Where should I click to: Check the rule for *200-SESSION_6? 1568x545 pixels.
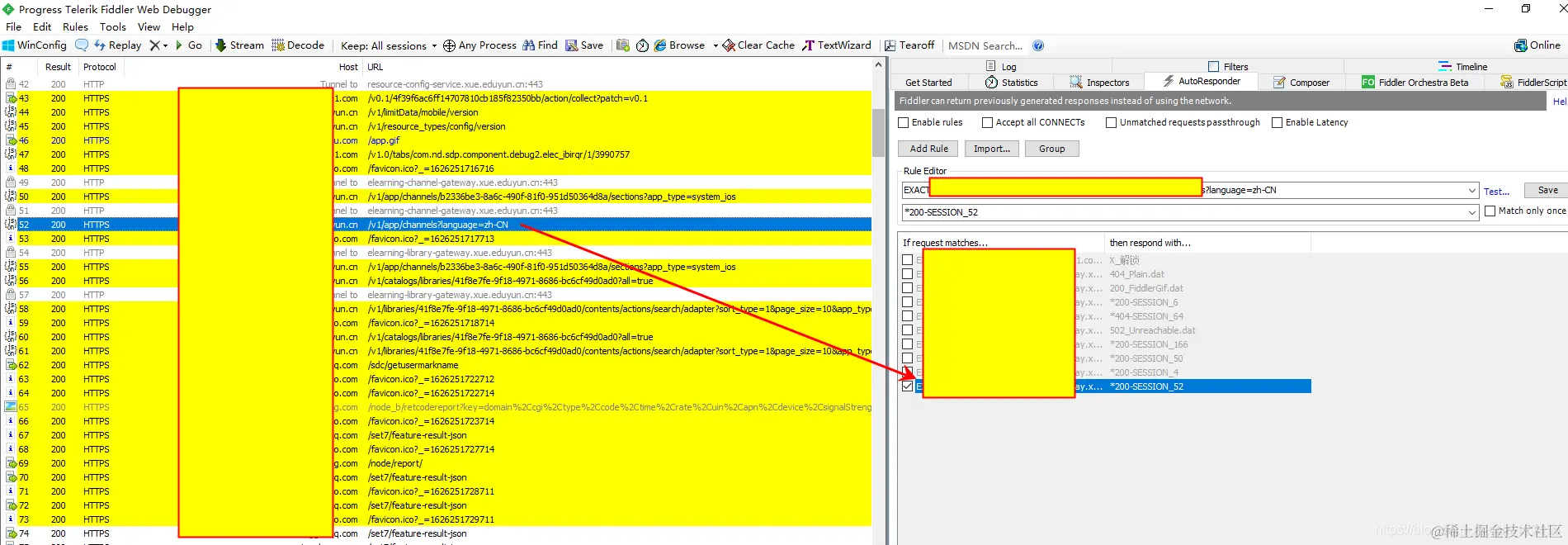[908, 301]
